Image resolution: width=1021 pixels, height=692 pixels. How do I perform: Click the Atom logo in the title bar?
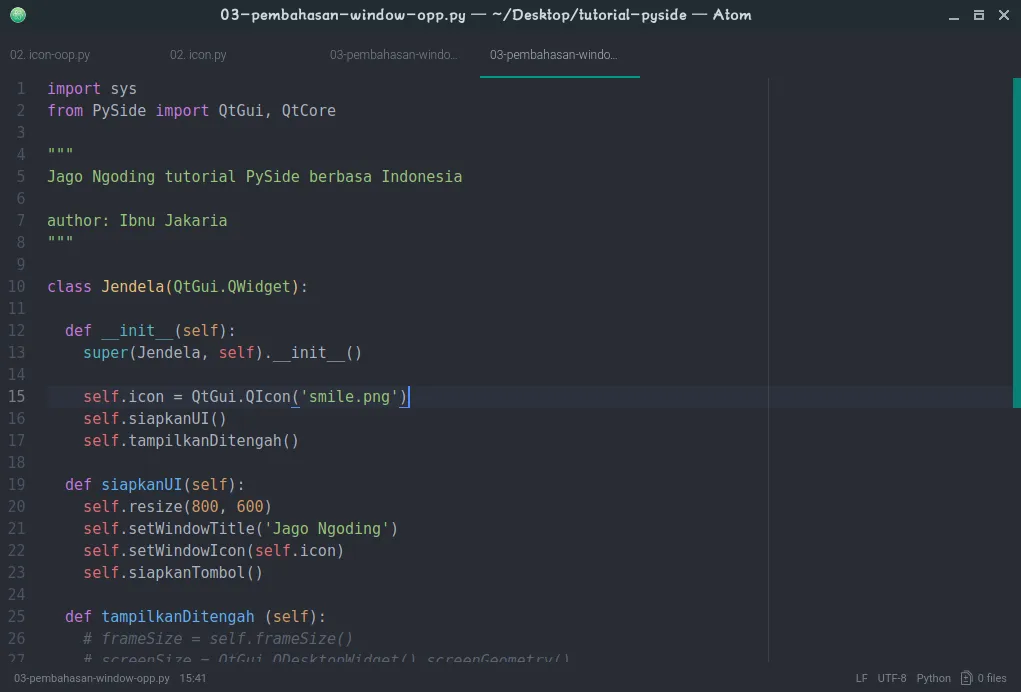point(17,15)
